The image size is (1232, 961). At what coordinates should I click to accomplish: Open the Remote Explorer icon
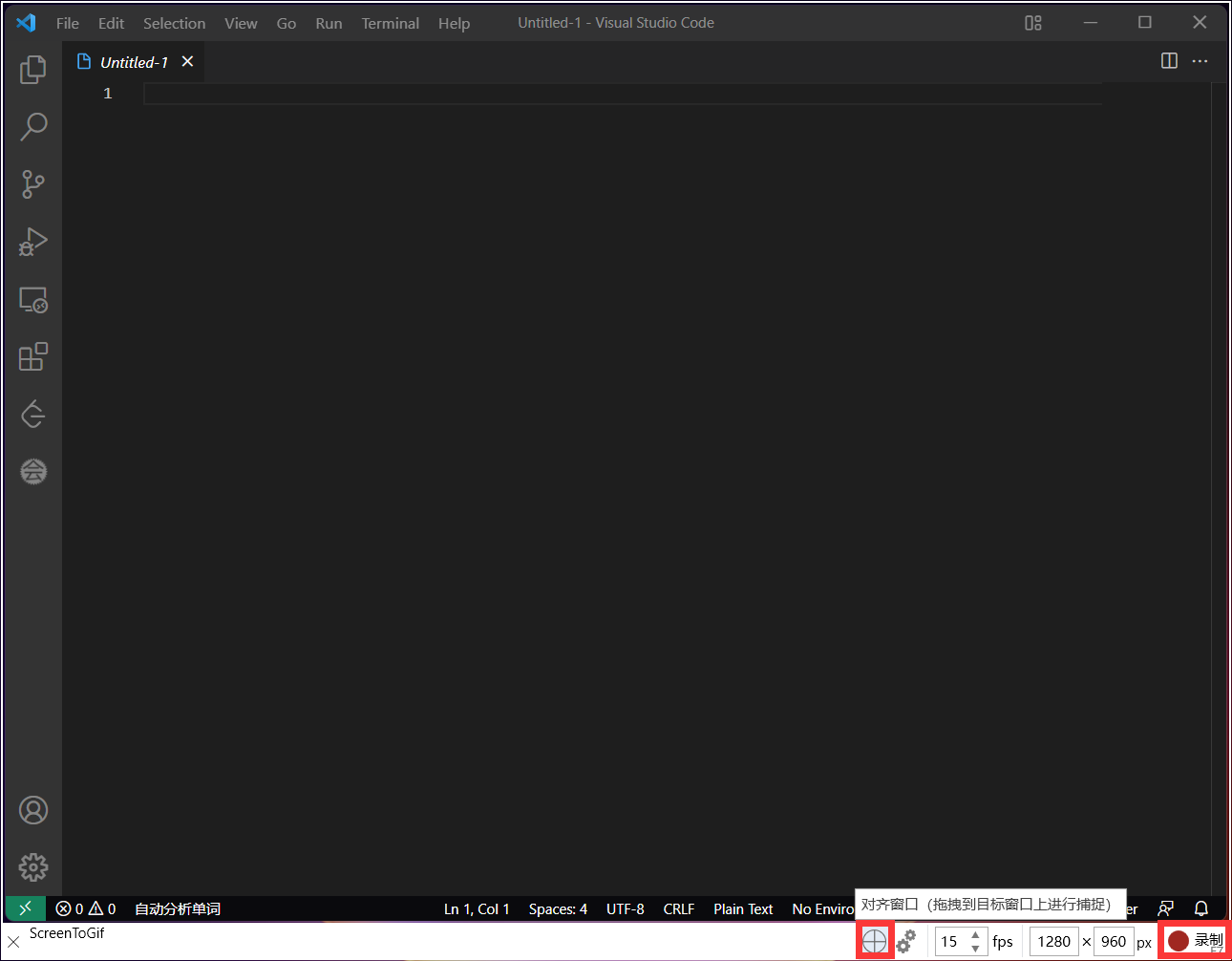click(x=33, y=300)
